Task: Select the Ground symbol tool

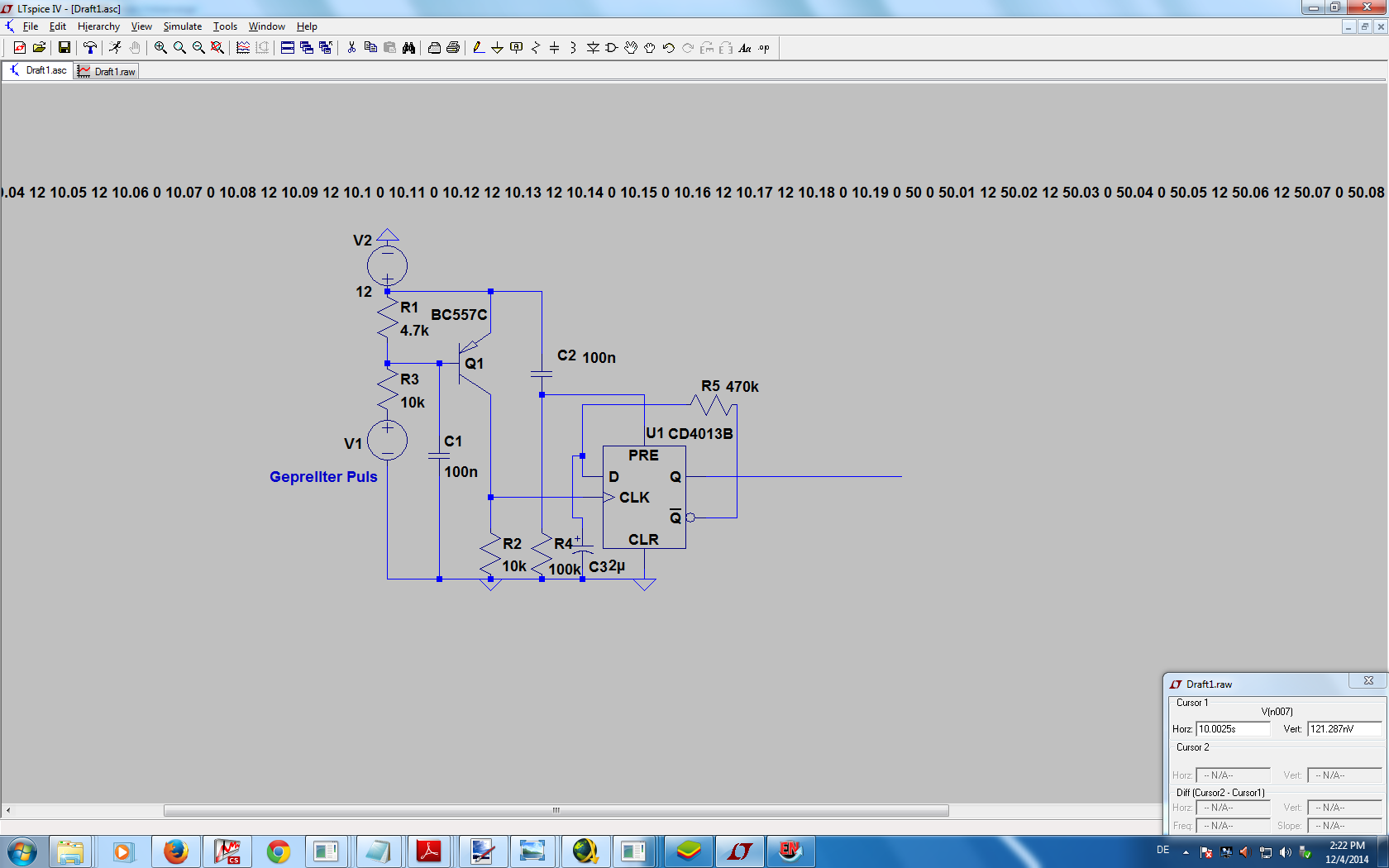Action: 497,48
